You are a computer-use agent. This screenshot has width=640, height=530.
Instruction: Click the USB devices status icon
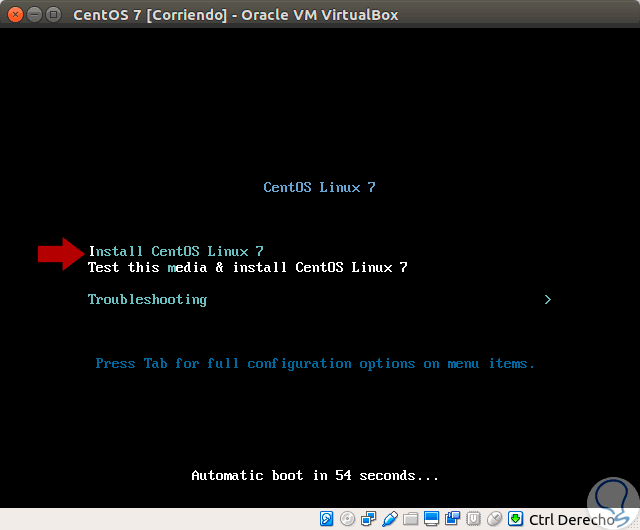click(390, 519)
